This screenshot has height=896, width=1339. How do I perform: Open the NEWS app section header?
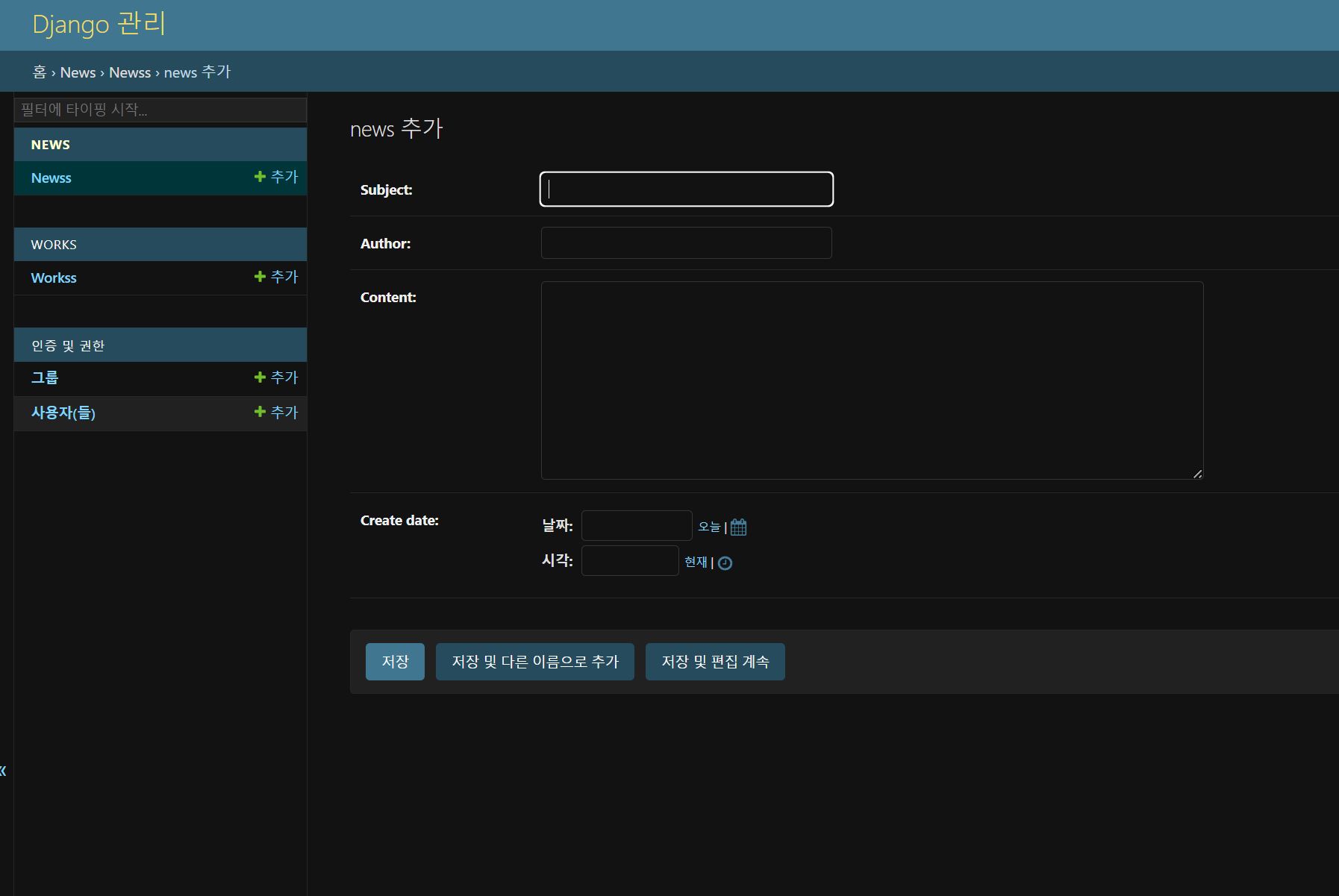[50, 145]
